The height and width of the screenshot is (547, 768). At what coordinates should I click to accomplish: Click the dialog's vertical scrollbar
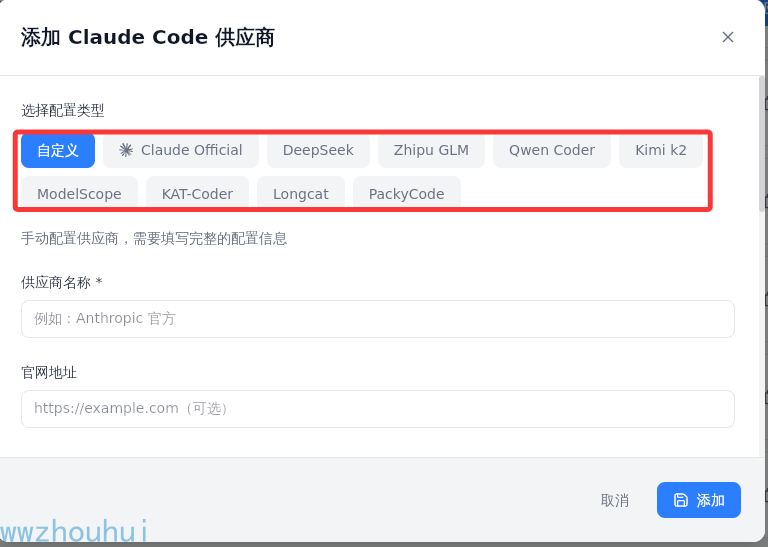pyautogui.click(x=761, y=144)
